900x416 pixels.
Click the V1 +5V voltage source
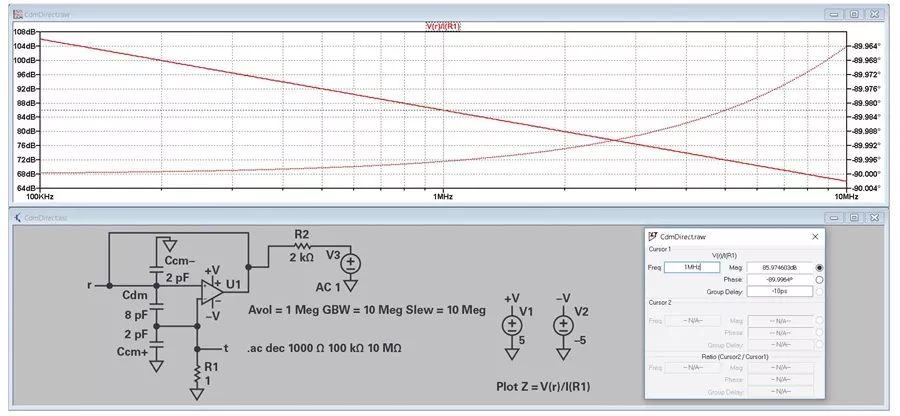point(512,325)
